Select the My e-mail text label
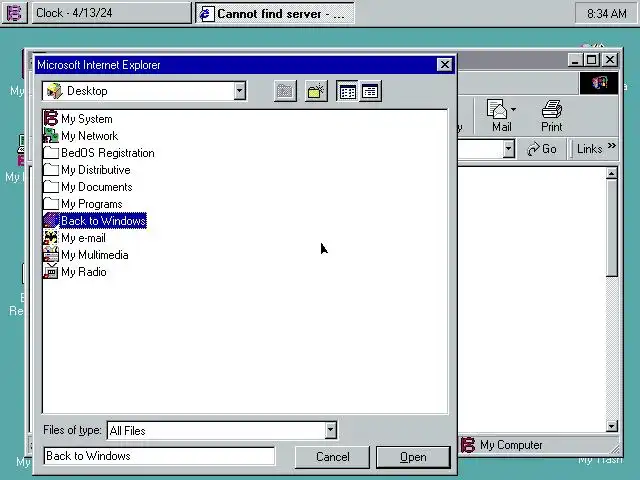 [83, 238]
